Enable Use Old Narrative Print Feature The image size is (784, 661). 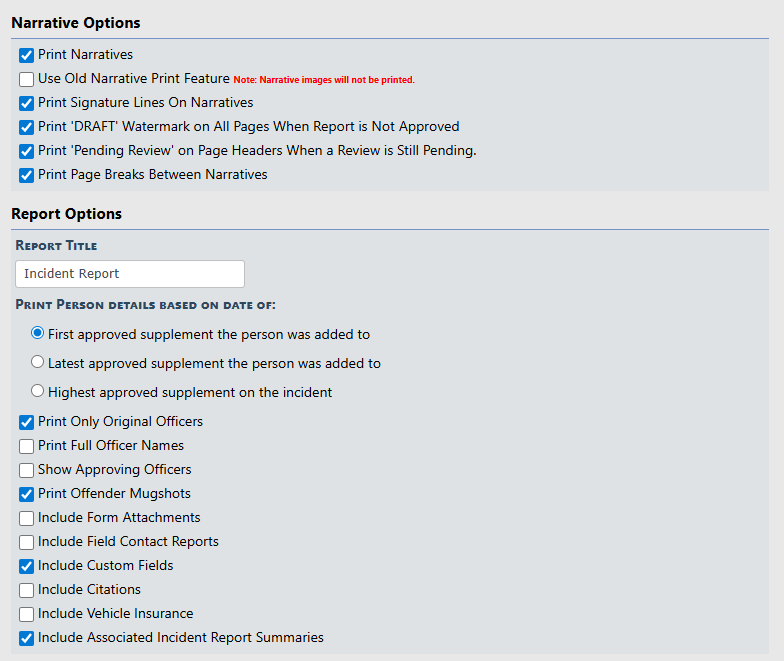click(x=27, y=79)
